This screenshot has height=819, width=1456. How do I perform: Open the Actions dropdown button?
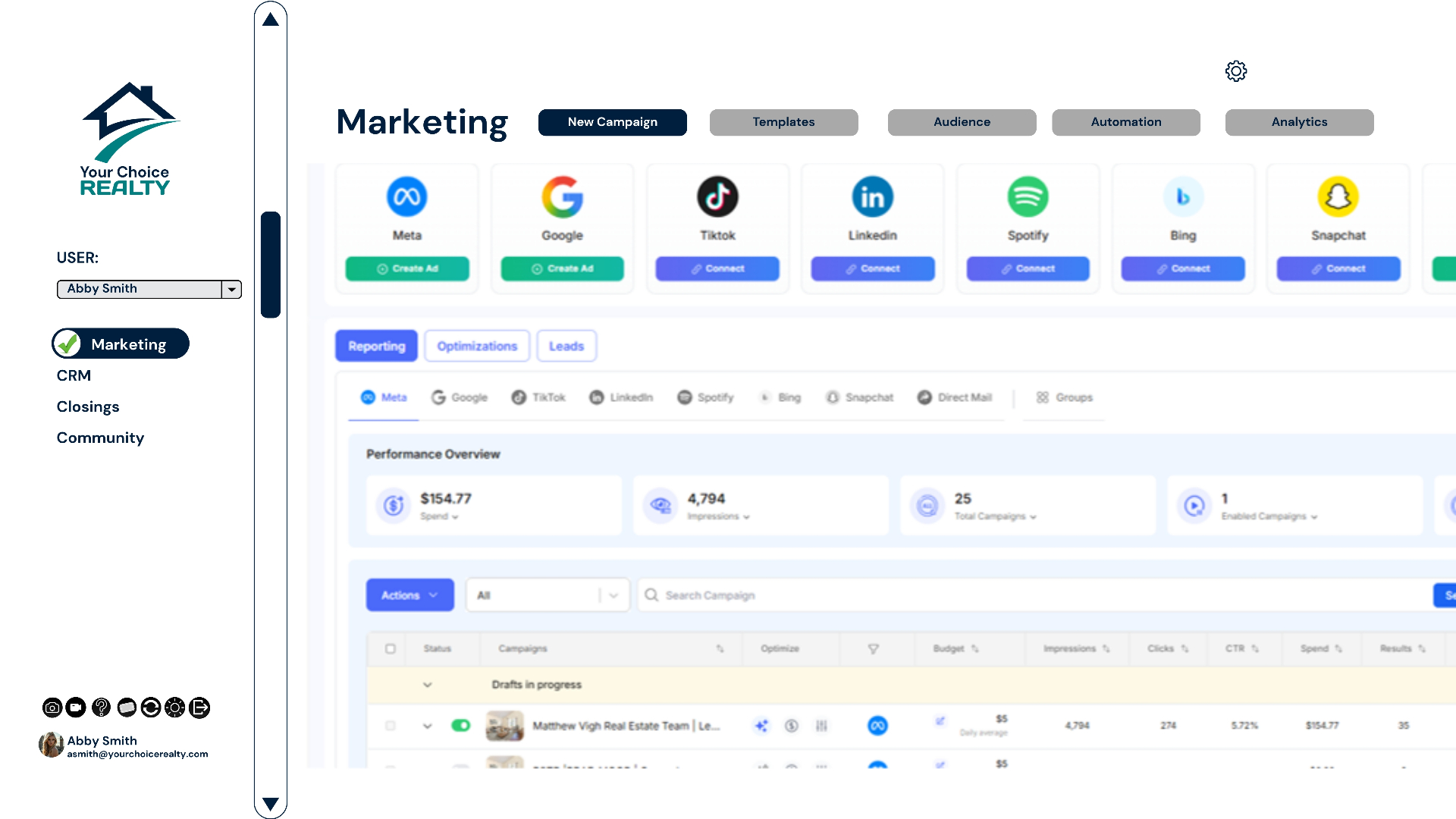point(410,595)
